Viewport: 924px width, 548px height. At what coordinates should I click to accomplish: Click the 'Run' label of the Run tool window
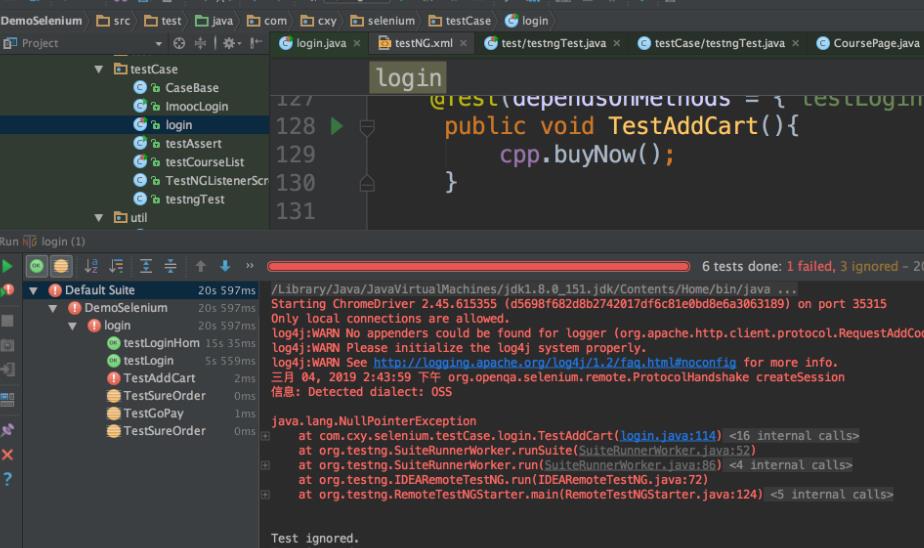click(x=9, y=242)
